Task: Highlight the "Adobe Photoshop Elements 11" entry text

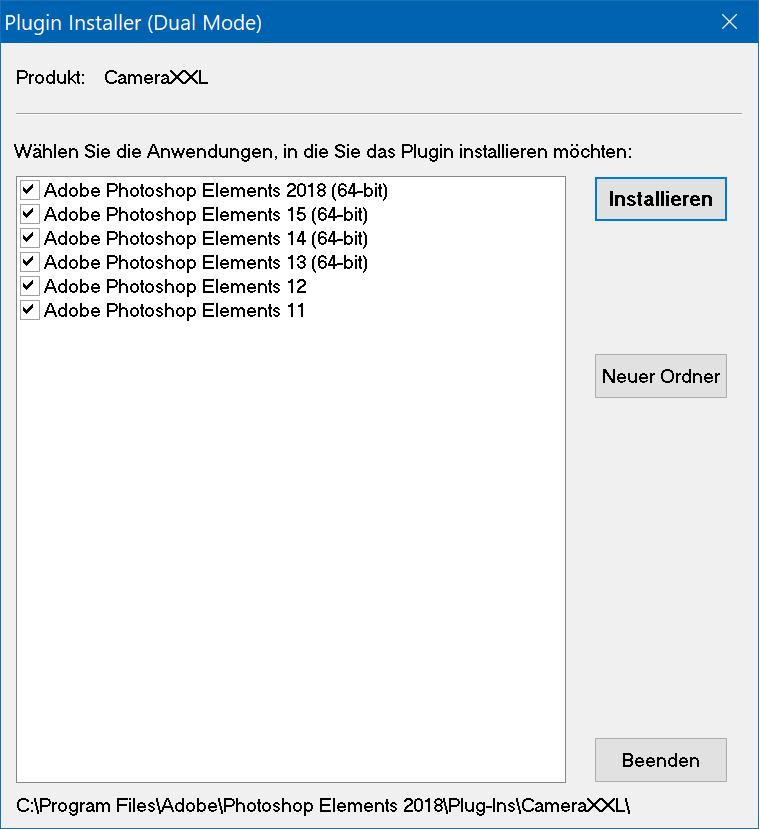Action: 175,310
